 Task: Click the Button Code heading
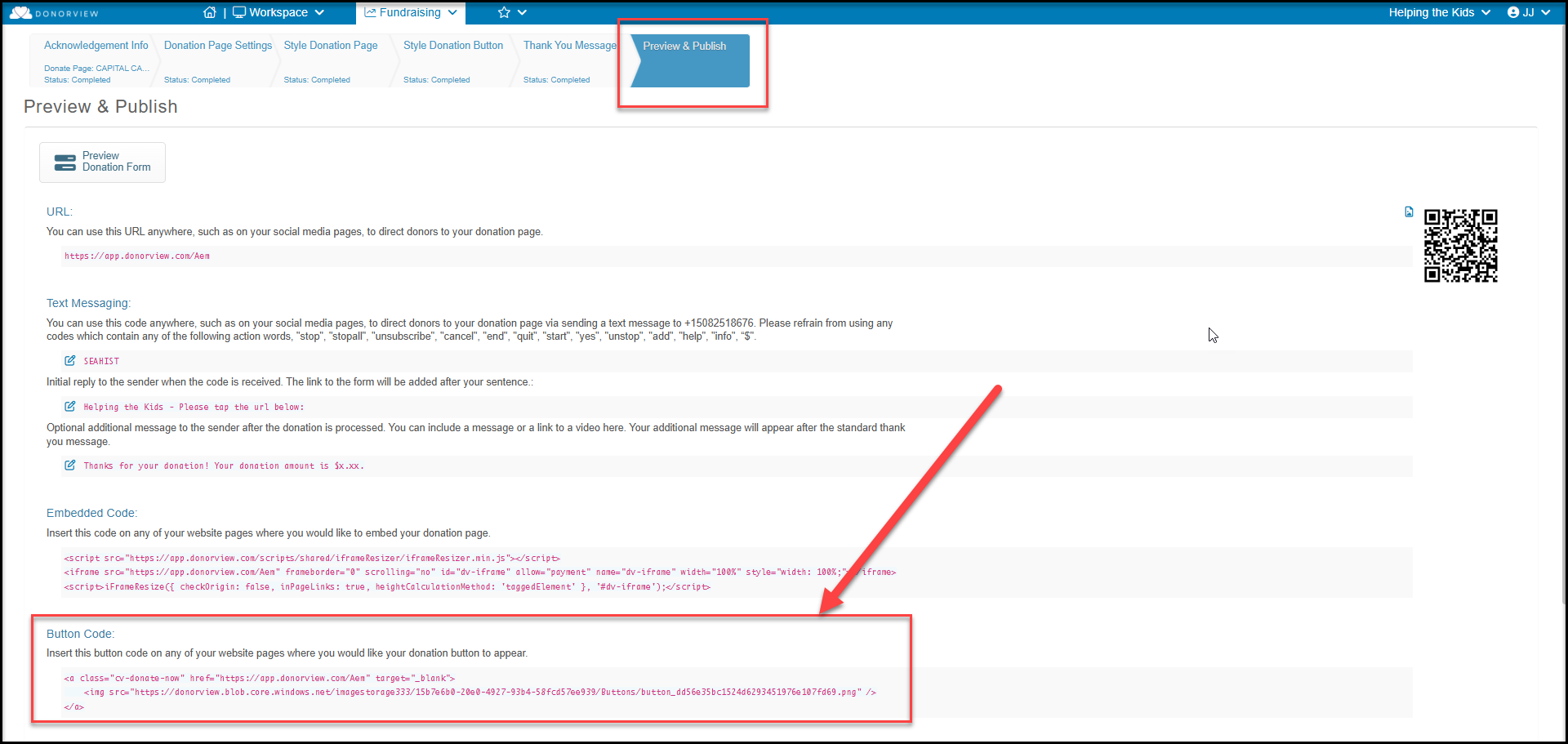coord(80,634)
